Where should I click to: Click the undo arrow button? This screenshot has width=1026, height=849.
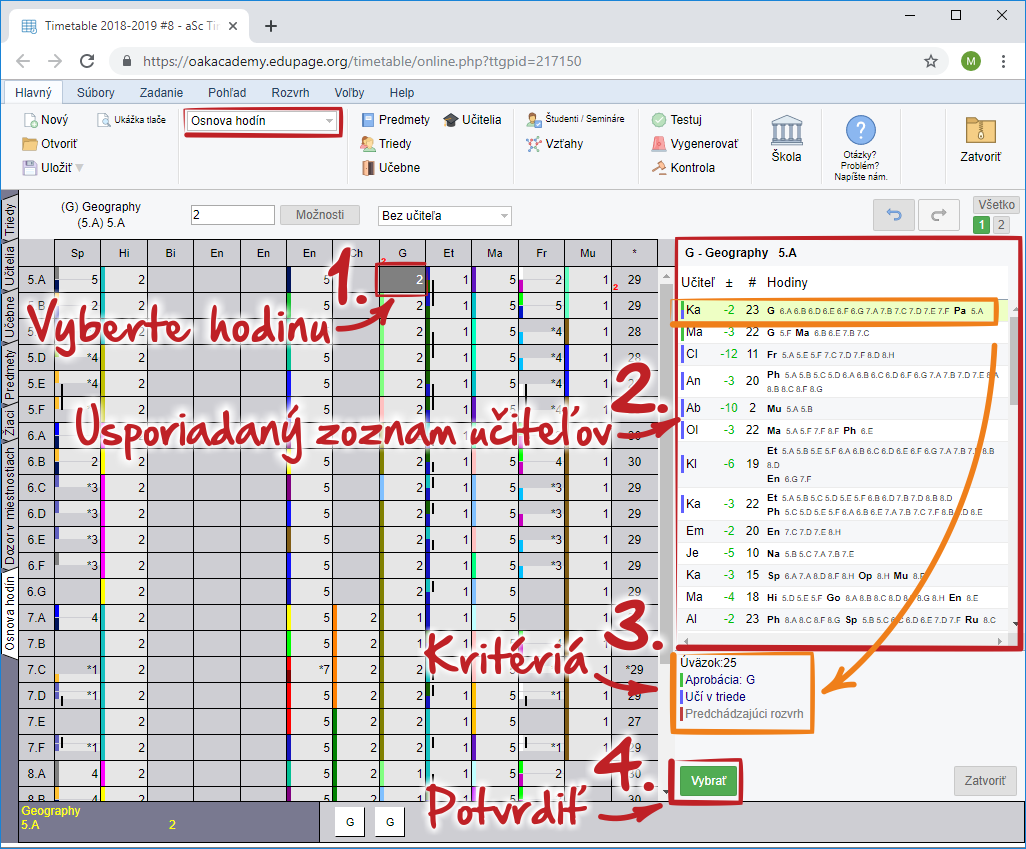pyautogui.click(x=894, y=215)
